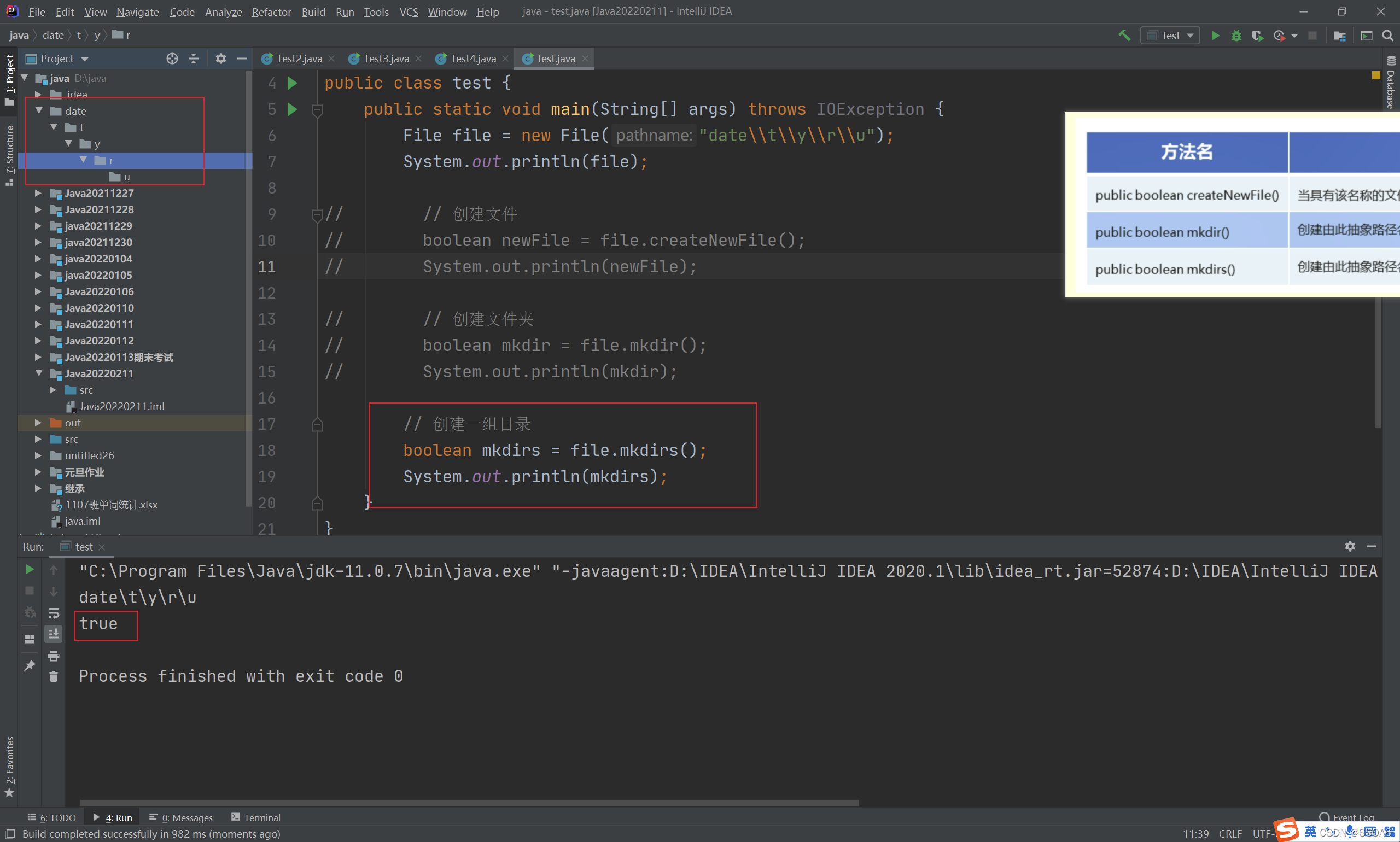Click the Build Project hammer icon

[1124, 35]
